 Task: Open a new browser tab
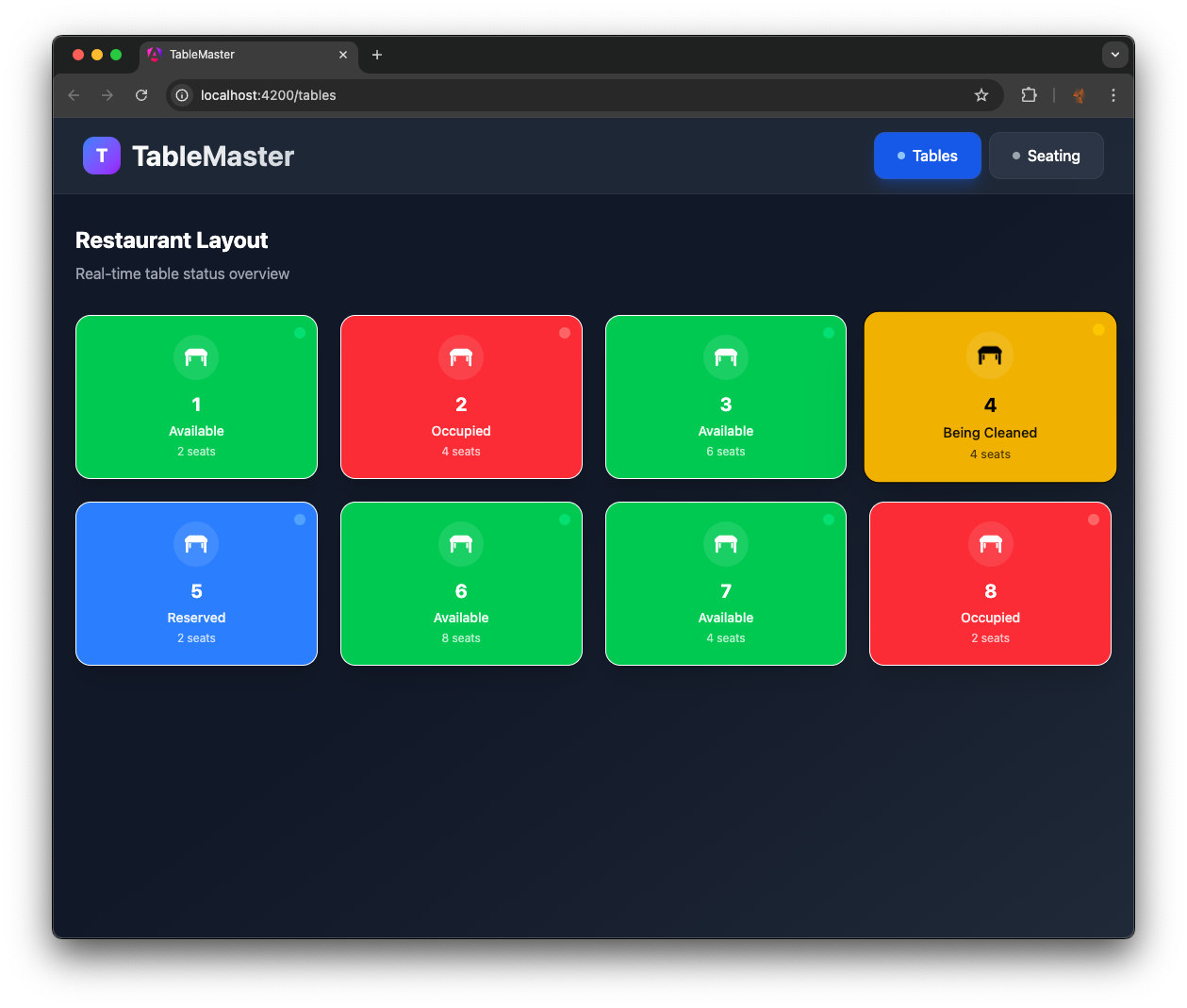377,55
